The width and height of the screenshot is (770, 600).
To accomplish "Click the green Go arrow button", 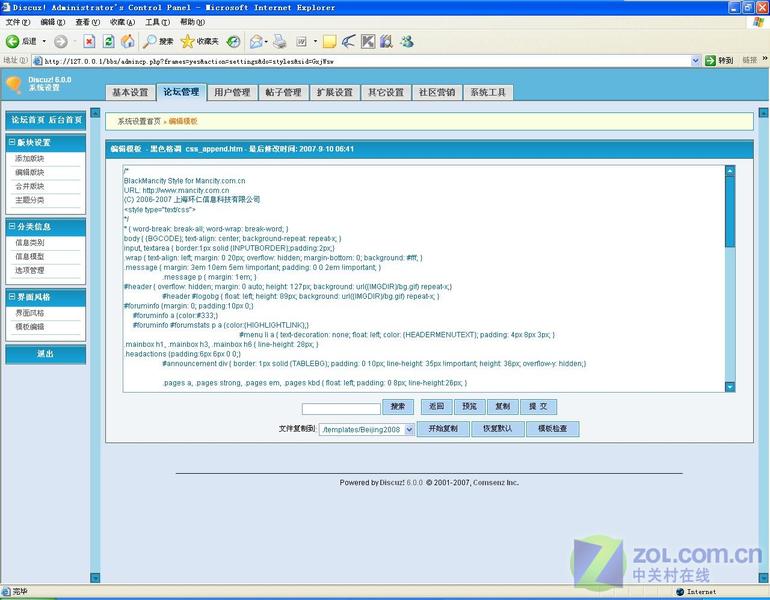I will coord(710,60).
